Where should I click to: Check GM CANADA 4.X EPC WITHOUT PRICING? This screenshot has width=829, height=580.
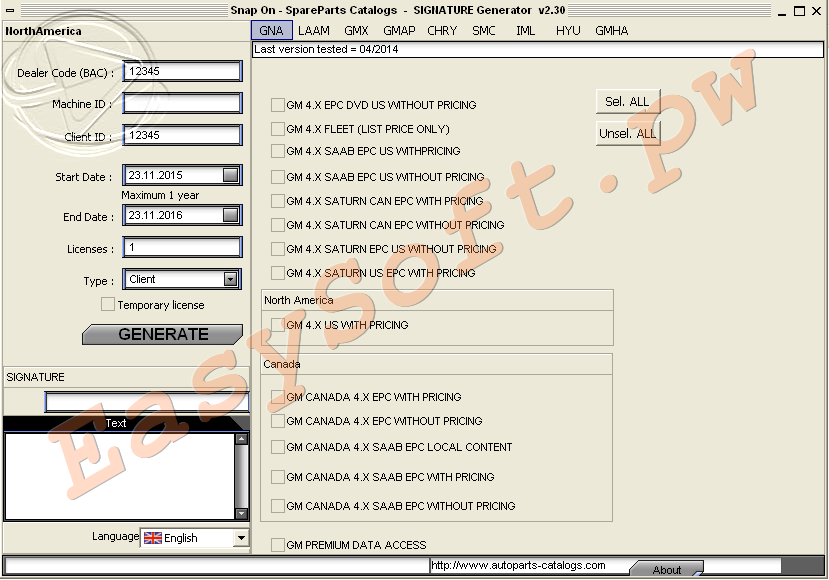coord(278,421)
